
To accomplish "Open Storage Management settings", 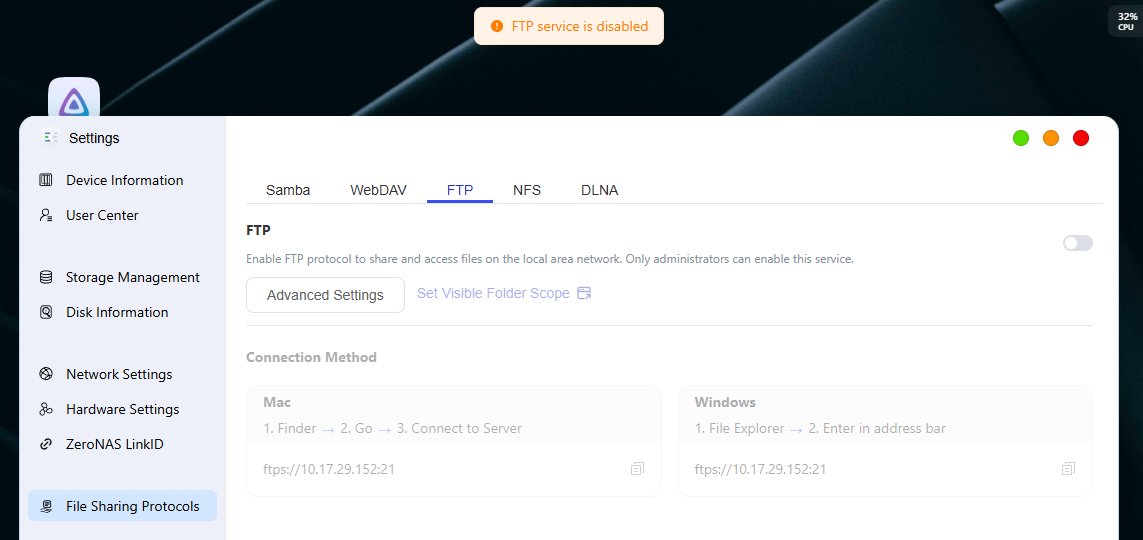I will tap(122, 277).
